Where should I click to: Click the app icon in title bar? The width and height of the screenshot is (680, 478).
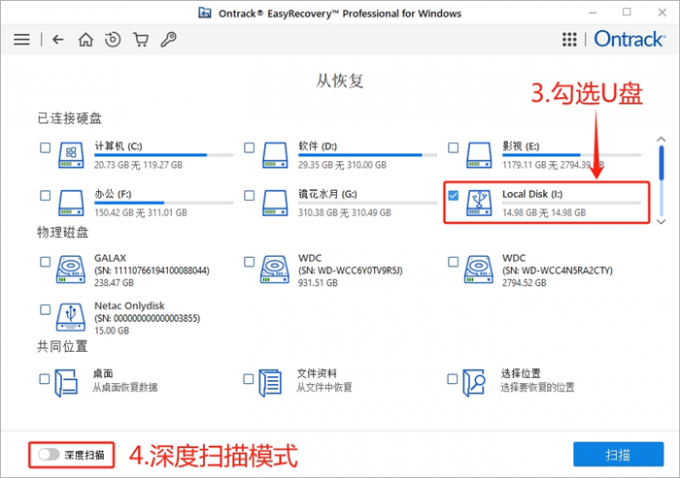[205, 13]
